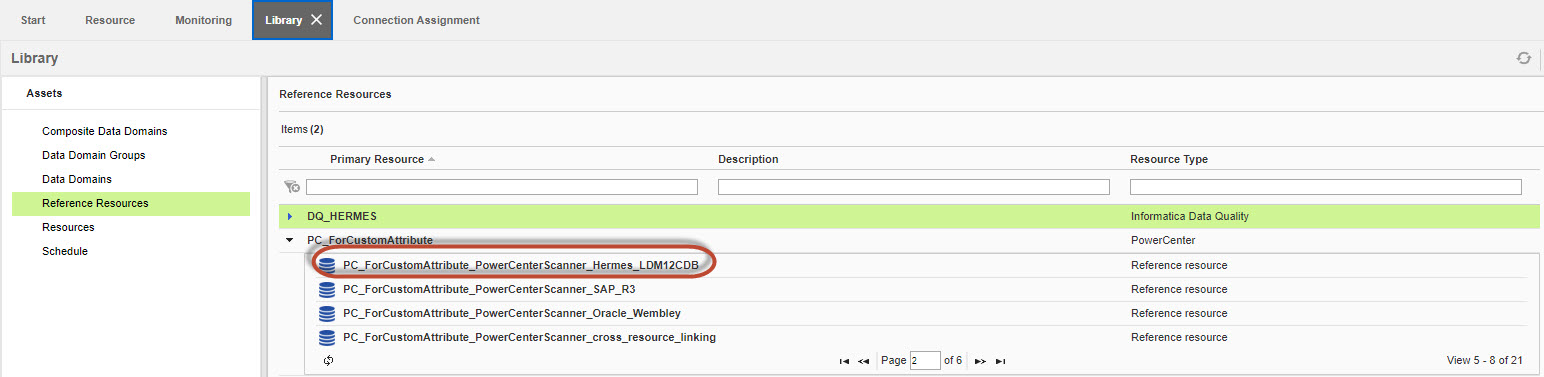The width and height of the screenshot is (1544, 377).
Task: Click the subgrid reload icon near pager
Action: pos(329,360)
